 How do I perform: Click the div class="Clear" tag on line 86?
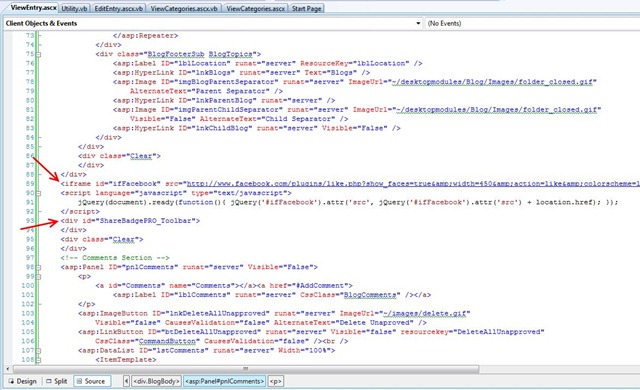[119, 156]
